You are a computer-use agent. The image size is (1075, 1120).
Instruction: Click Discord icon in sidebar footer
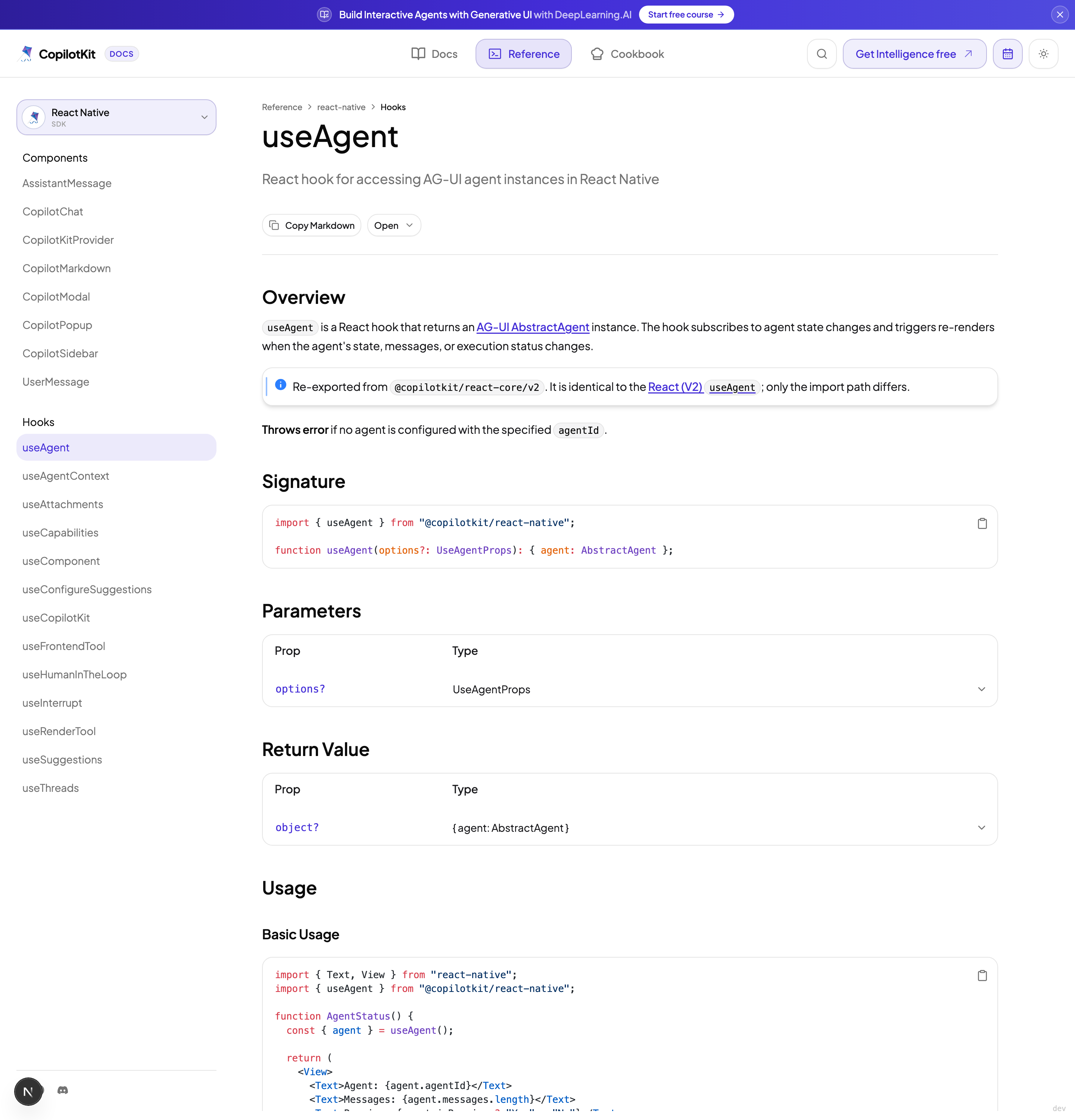[63, 1091]
